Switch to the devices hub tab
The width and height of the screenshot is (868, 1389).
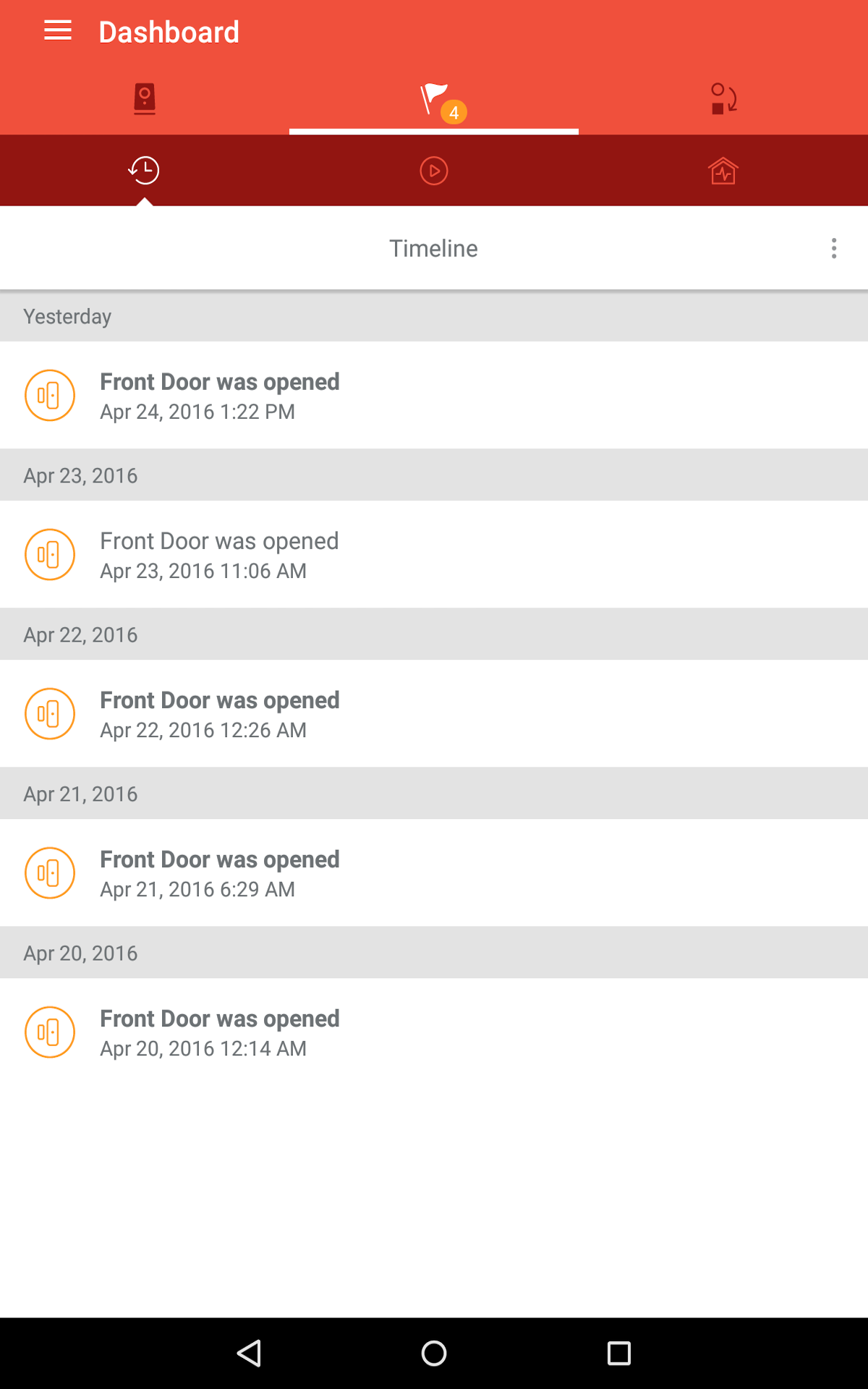click(x=145, y=99)
